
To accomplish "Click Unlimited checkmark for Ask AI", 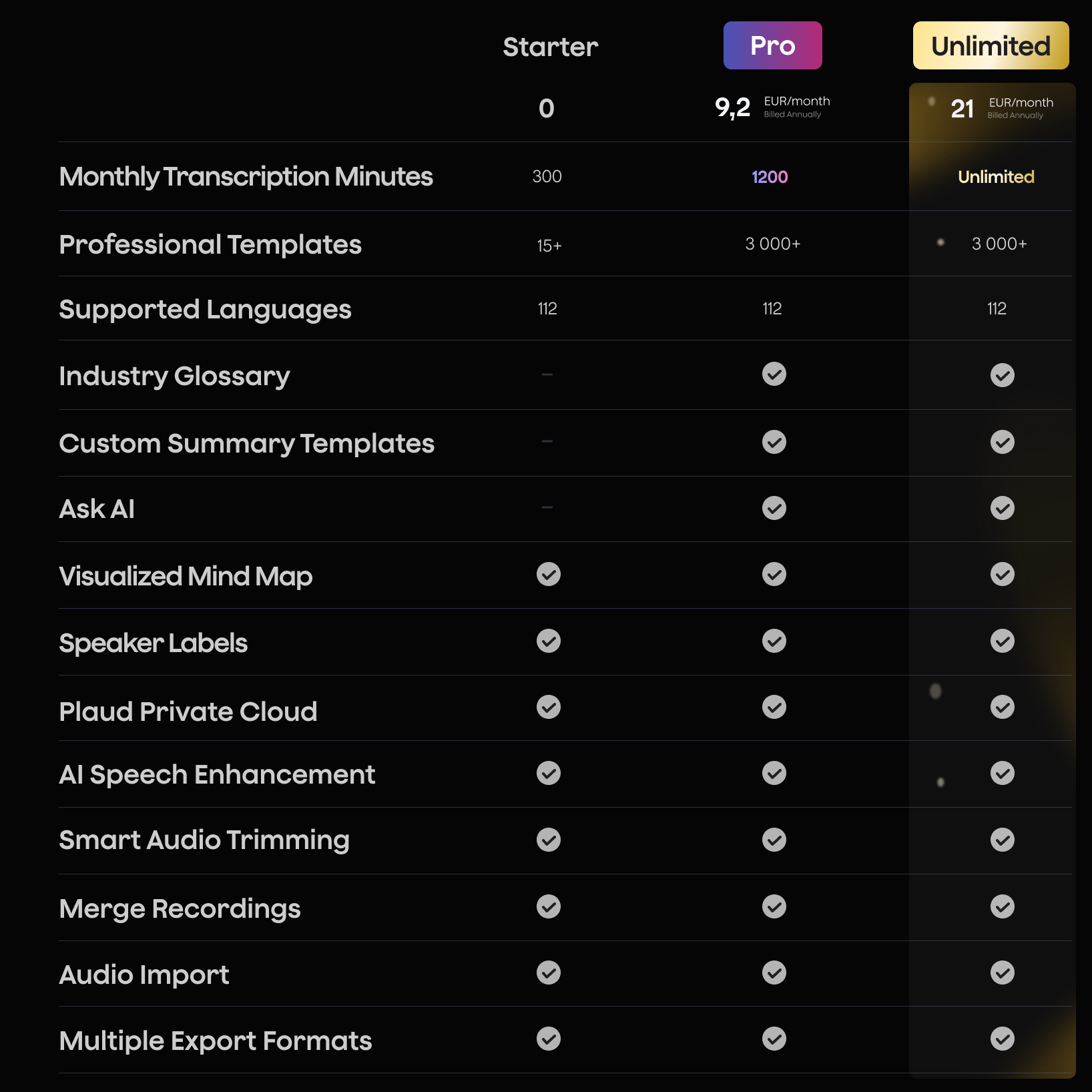I will [x=1002, y=508].
